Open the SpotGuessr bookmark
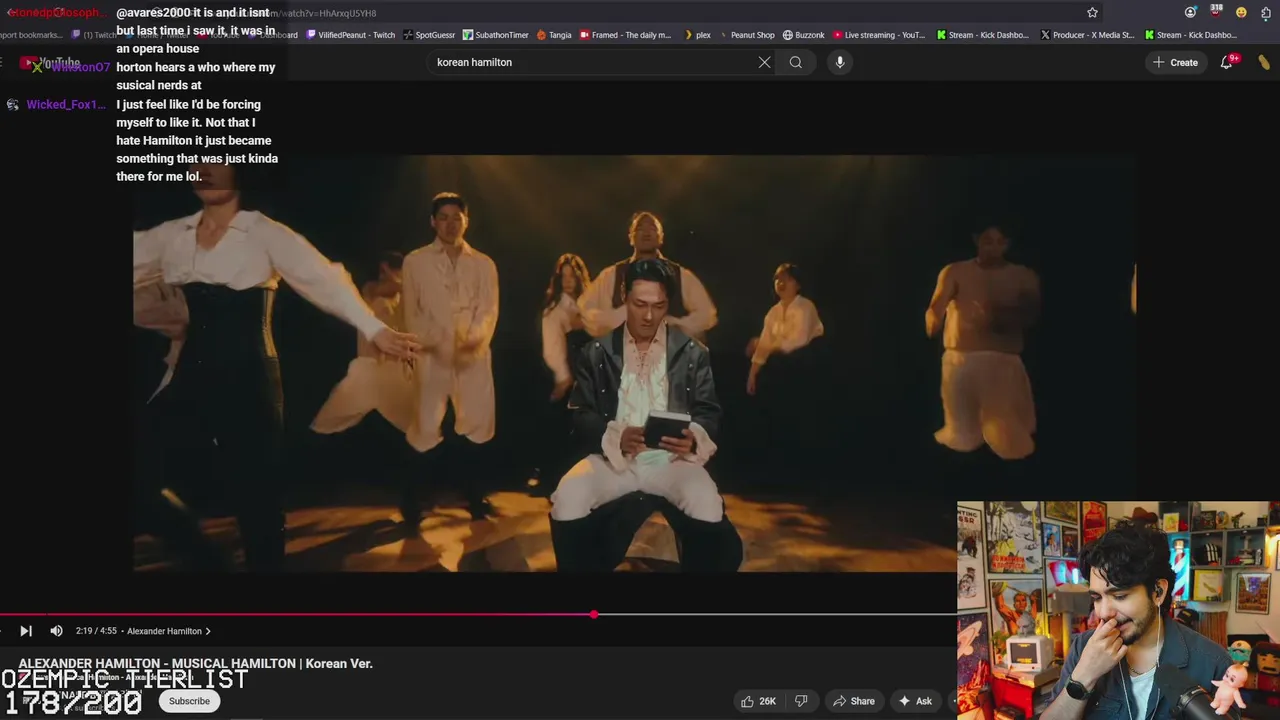 click(x=429, y=35)
